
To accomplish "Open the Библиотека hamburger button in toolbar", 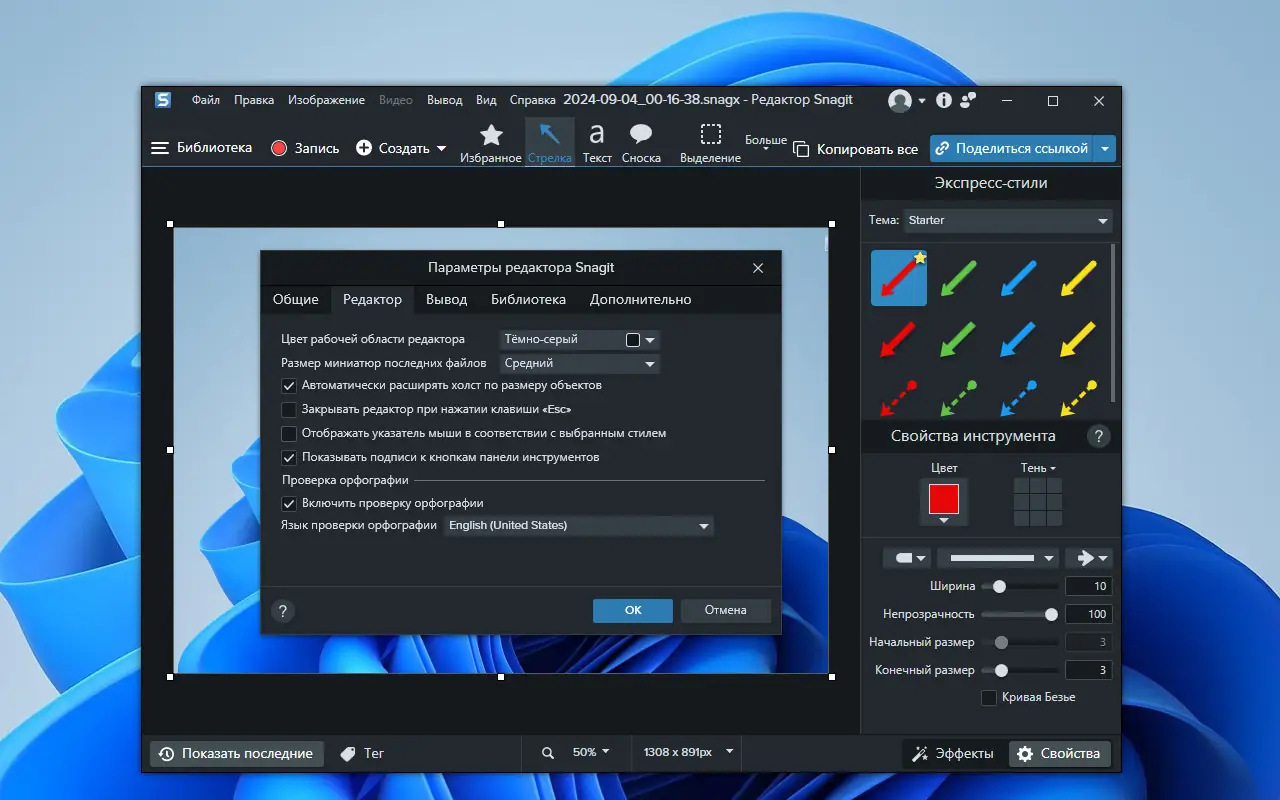I will pos(201,148).
